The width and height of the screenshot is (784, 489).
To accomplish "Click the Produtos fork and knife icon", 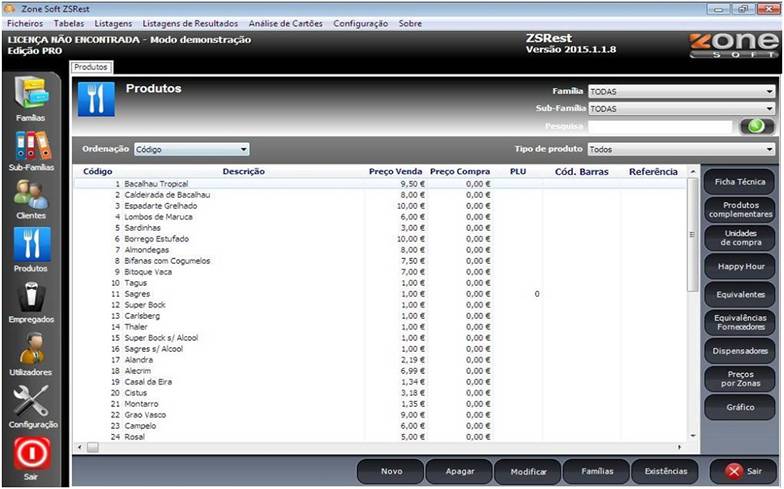I will click(31, 245).
